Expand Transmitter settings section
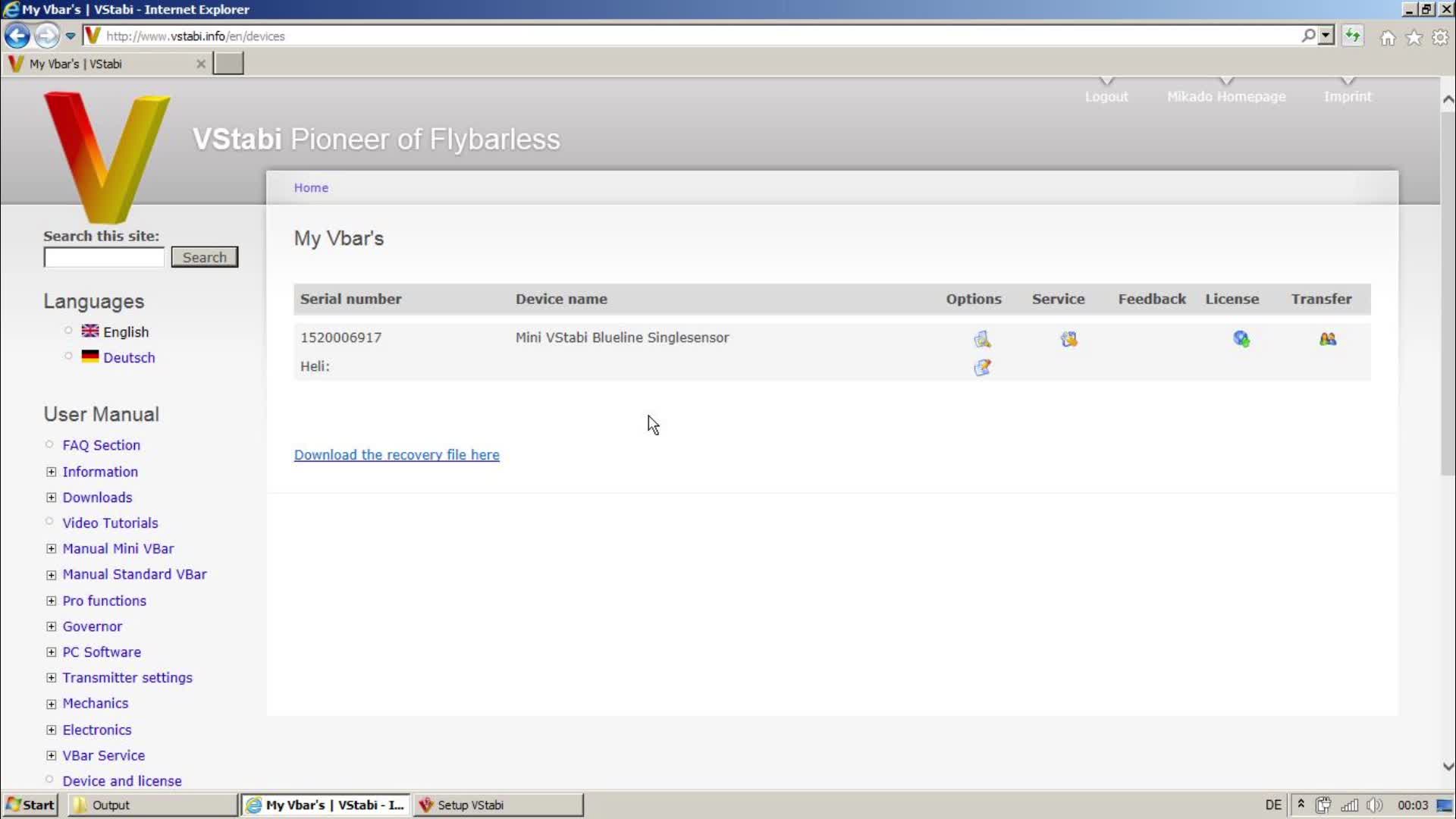 51,678
